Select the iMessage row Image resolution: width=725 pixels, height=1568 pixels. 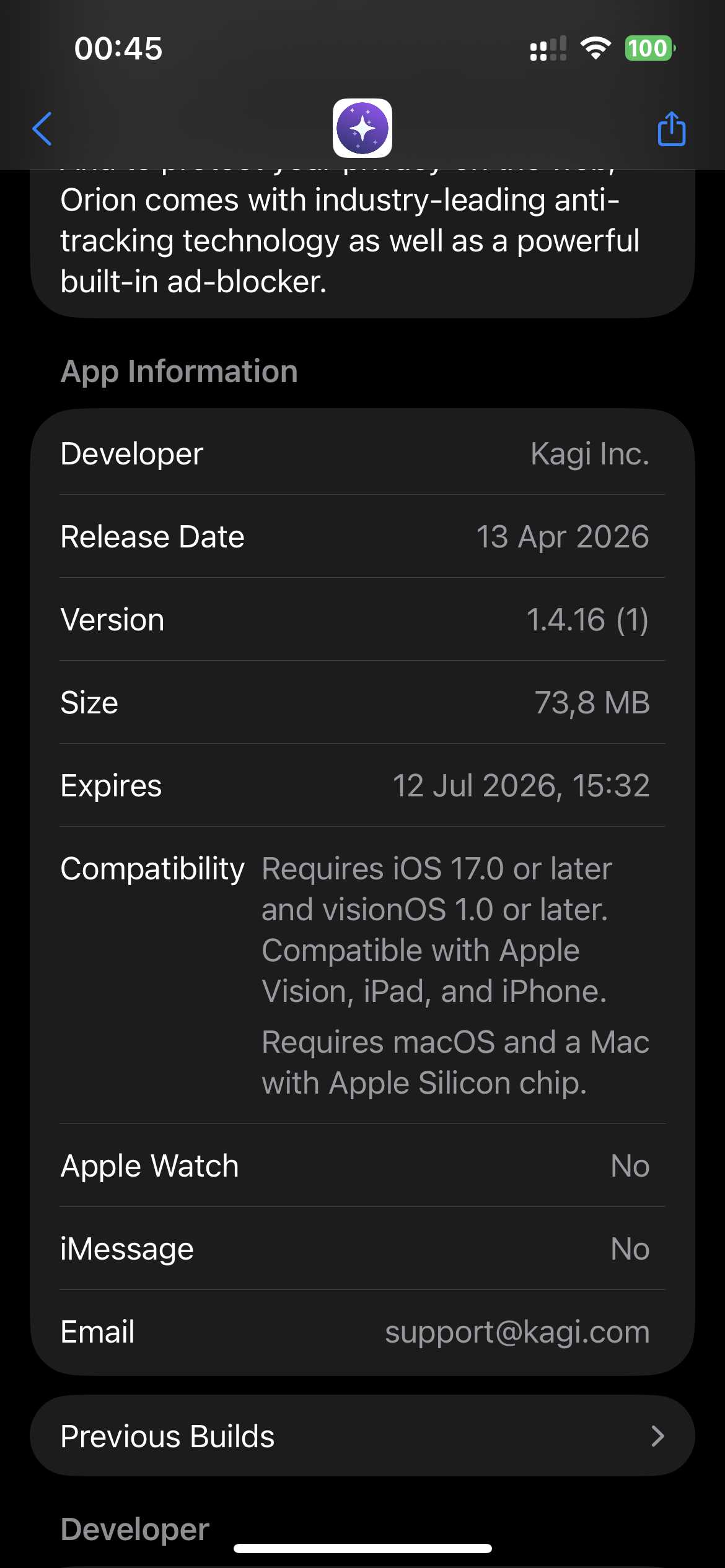(362, 1248)
